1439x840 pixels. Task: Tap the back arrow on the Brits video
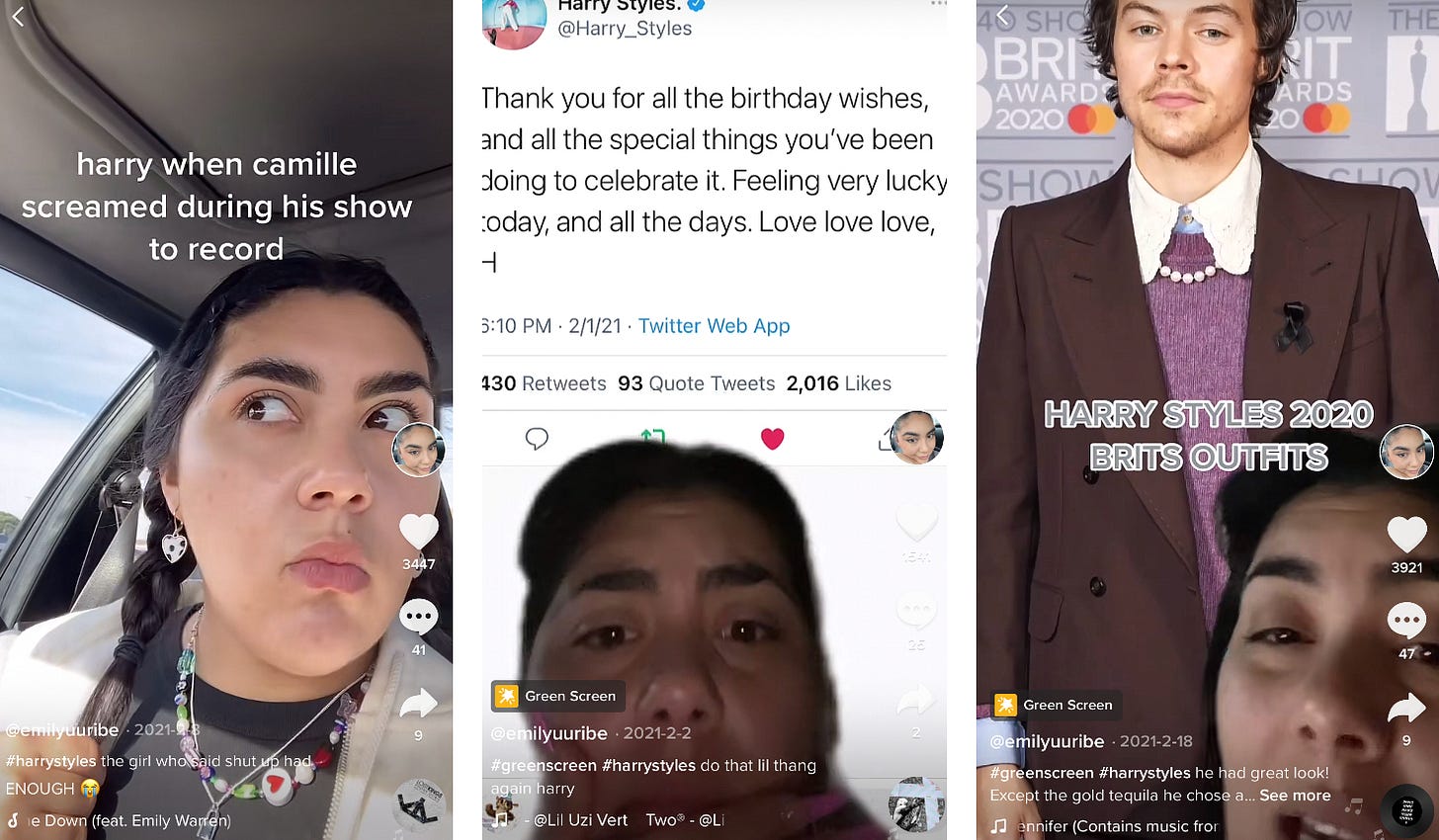point(1003,16)
